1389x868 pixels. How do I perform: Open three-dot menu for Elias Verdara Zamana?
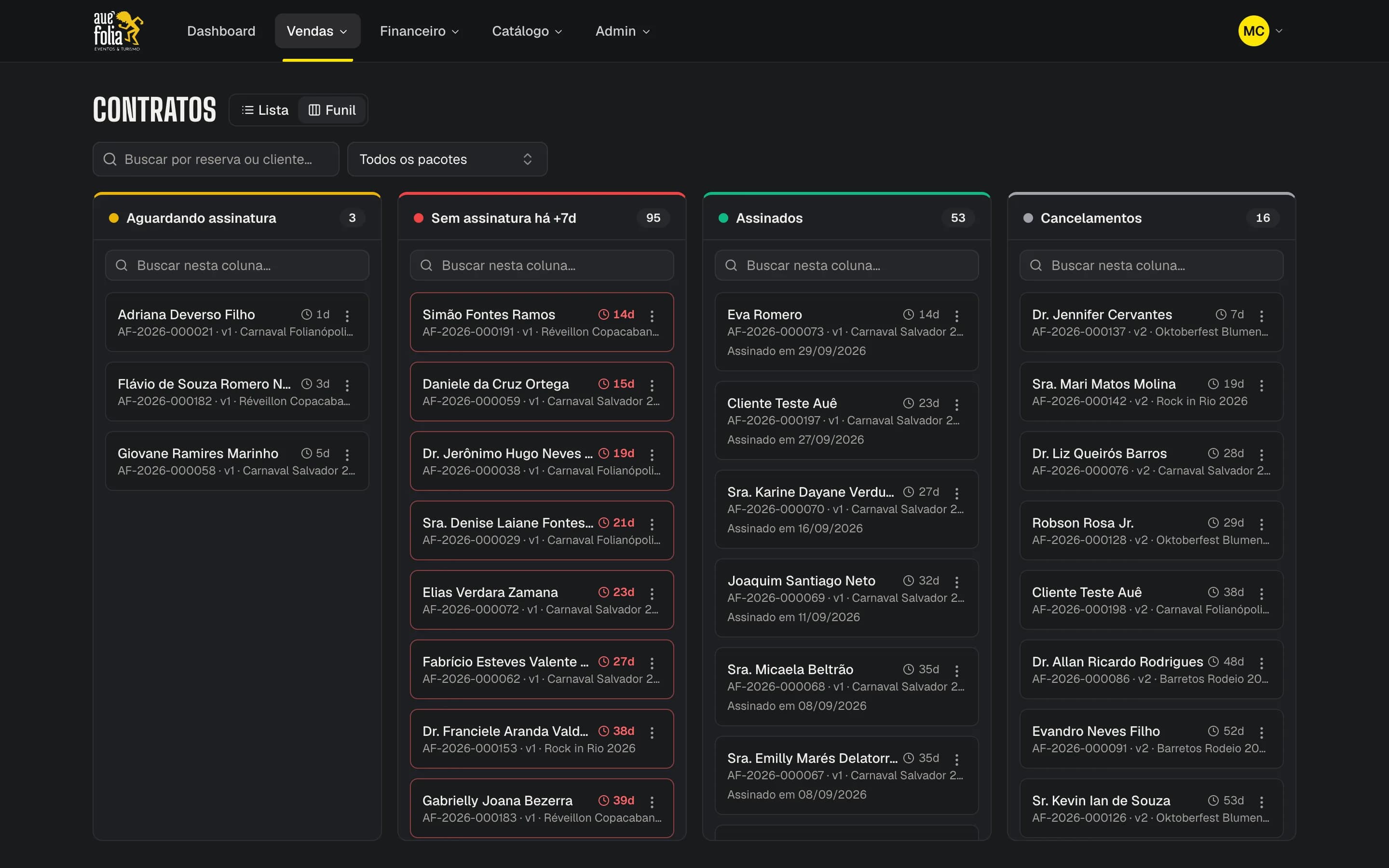(x=652, y=594)
